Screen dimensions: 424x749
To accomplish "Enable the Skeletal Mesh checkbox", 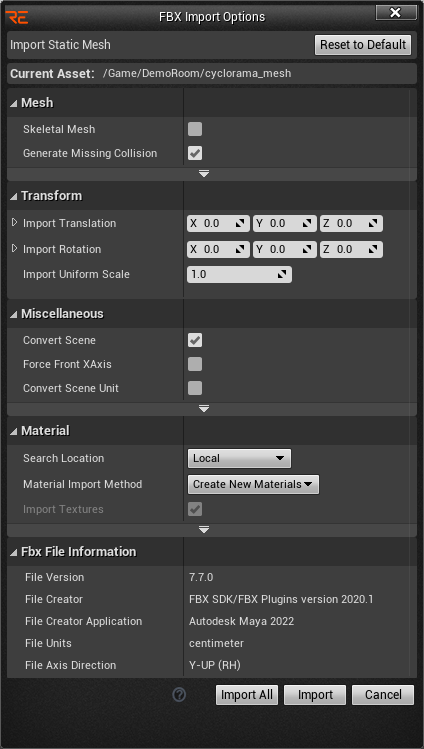I will pyautogui.click(x=195, y=129).
